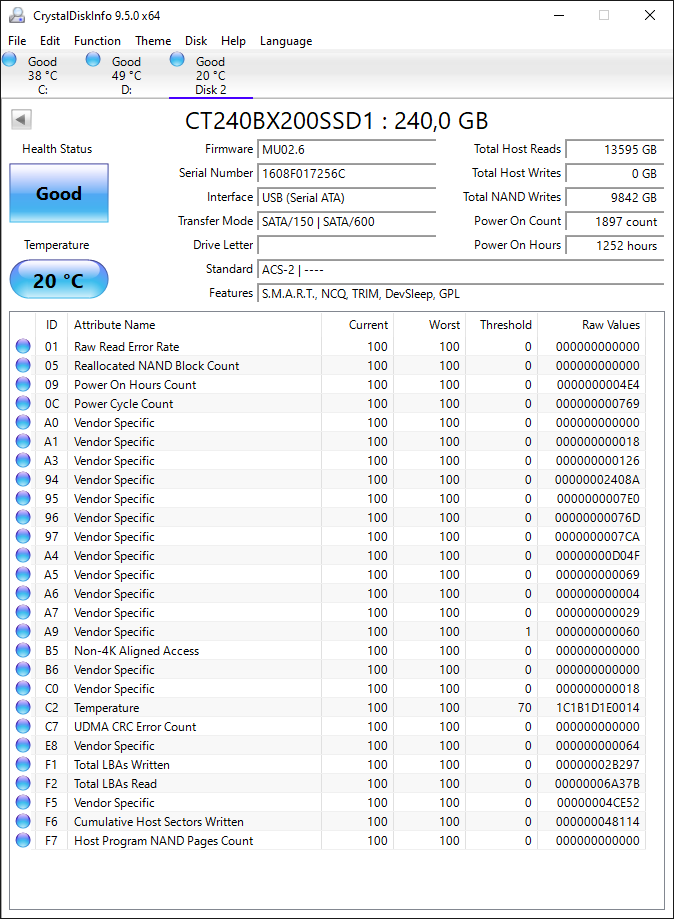
Task: Open the Edit menu
Action: pos(50,40)
